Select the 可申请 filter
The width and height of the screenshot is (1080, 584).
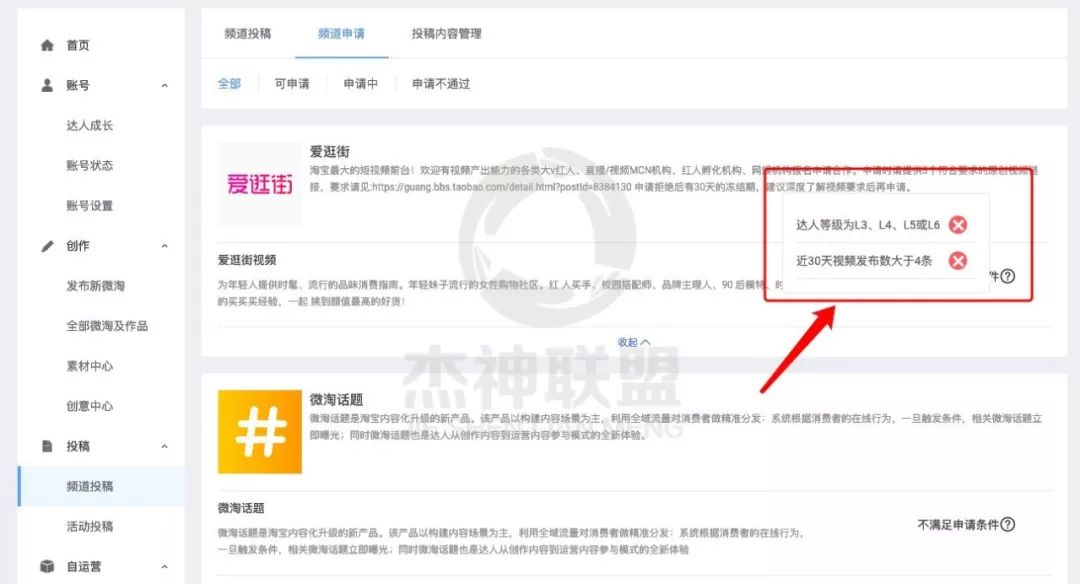tap(292, 83)
